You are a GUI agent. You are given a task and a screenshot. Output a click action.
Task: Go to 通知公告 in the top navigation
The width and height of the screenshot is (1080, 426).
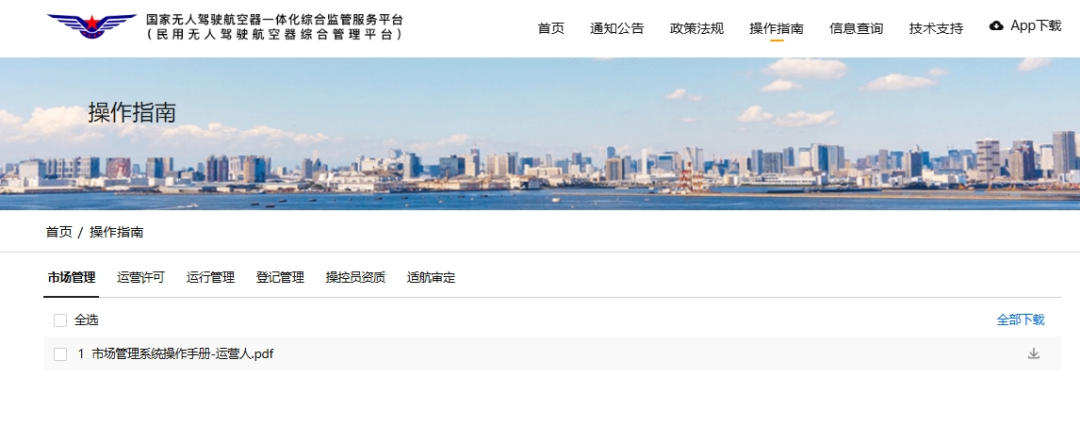(617, 28)
